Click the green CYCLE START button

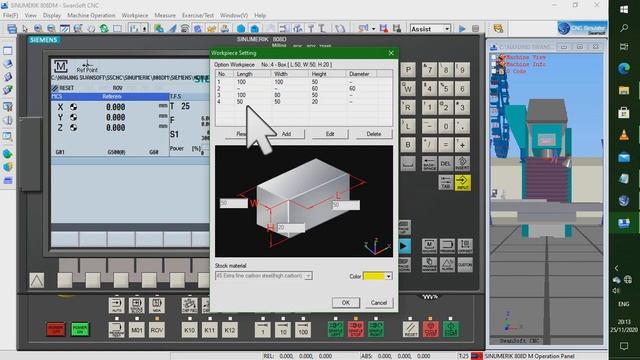(x=451, y=329)
